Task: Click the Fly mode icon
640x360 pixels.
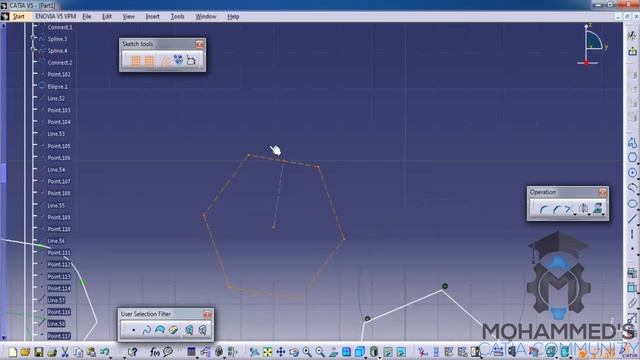Action: [x=254, y=352]
